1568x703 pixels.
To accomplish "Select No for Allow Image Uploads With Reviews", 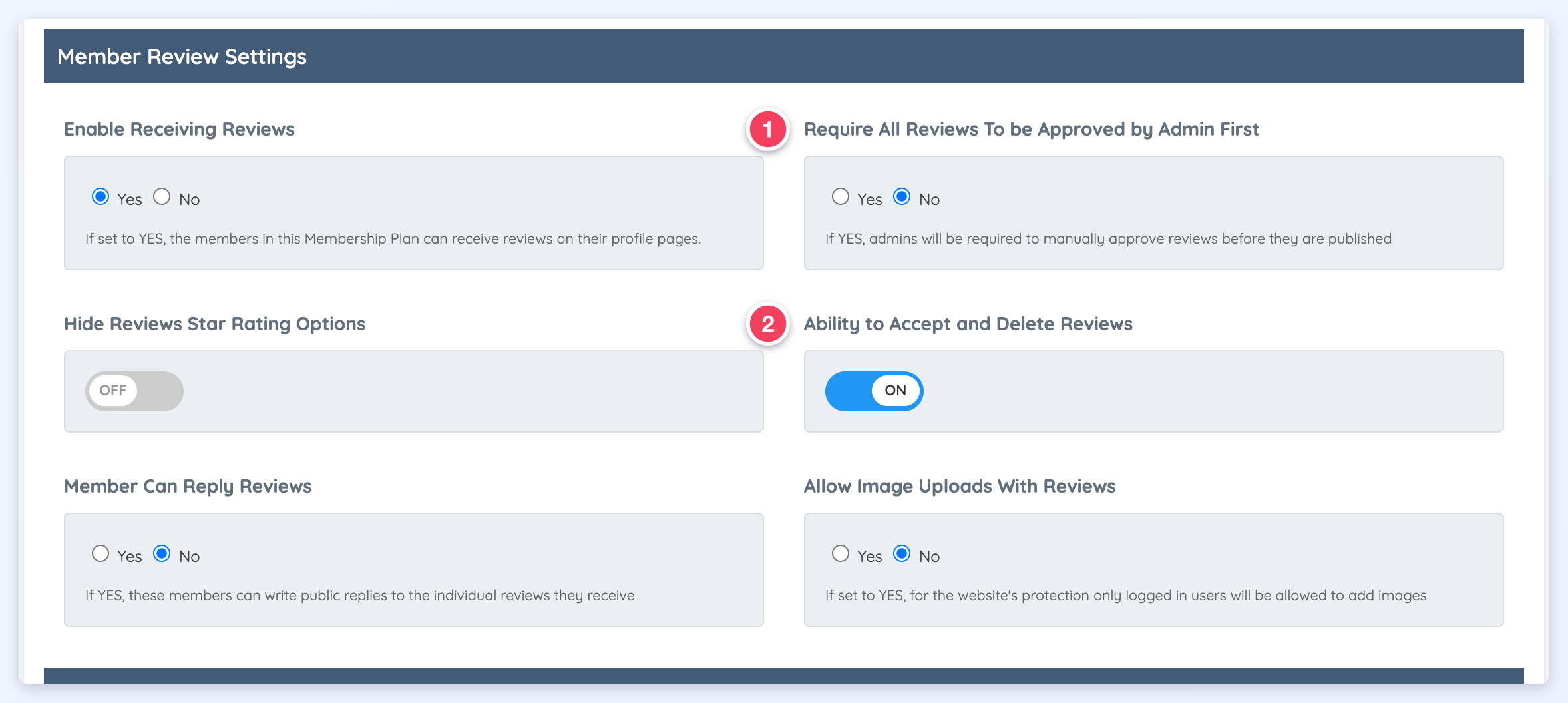I will [x=902, y=554].
